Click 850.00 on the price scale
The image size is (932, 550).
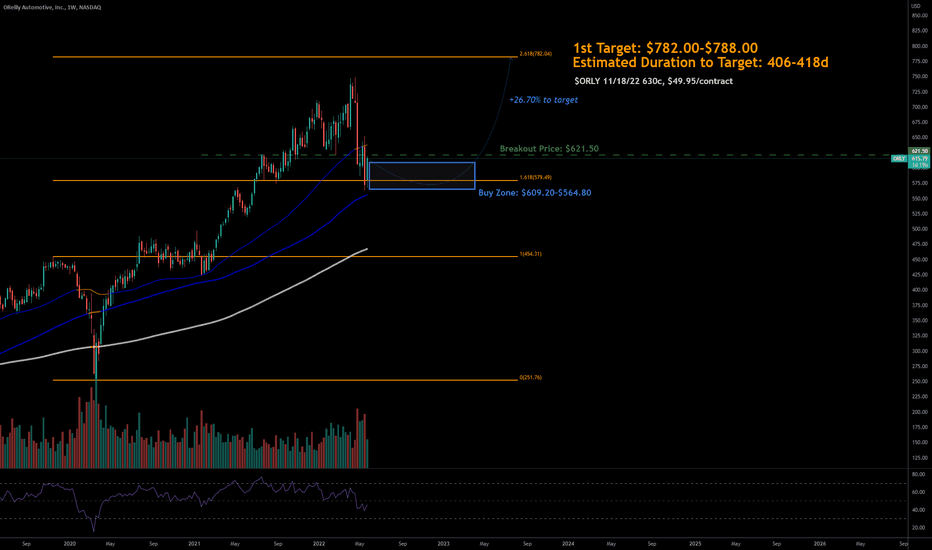tap(920, 15)
